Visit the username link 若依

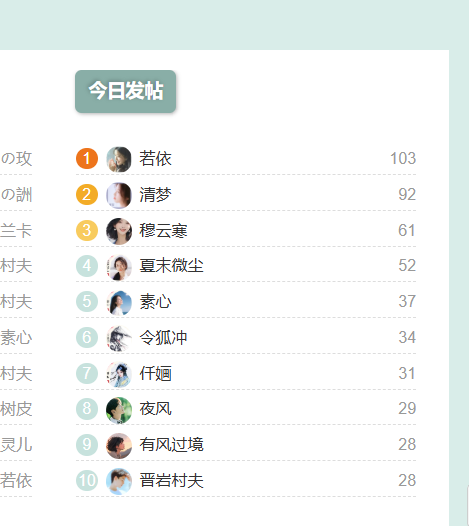tap(155, 159)
